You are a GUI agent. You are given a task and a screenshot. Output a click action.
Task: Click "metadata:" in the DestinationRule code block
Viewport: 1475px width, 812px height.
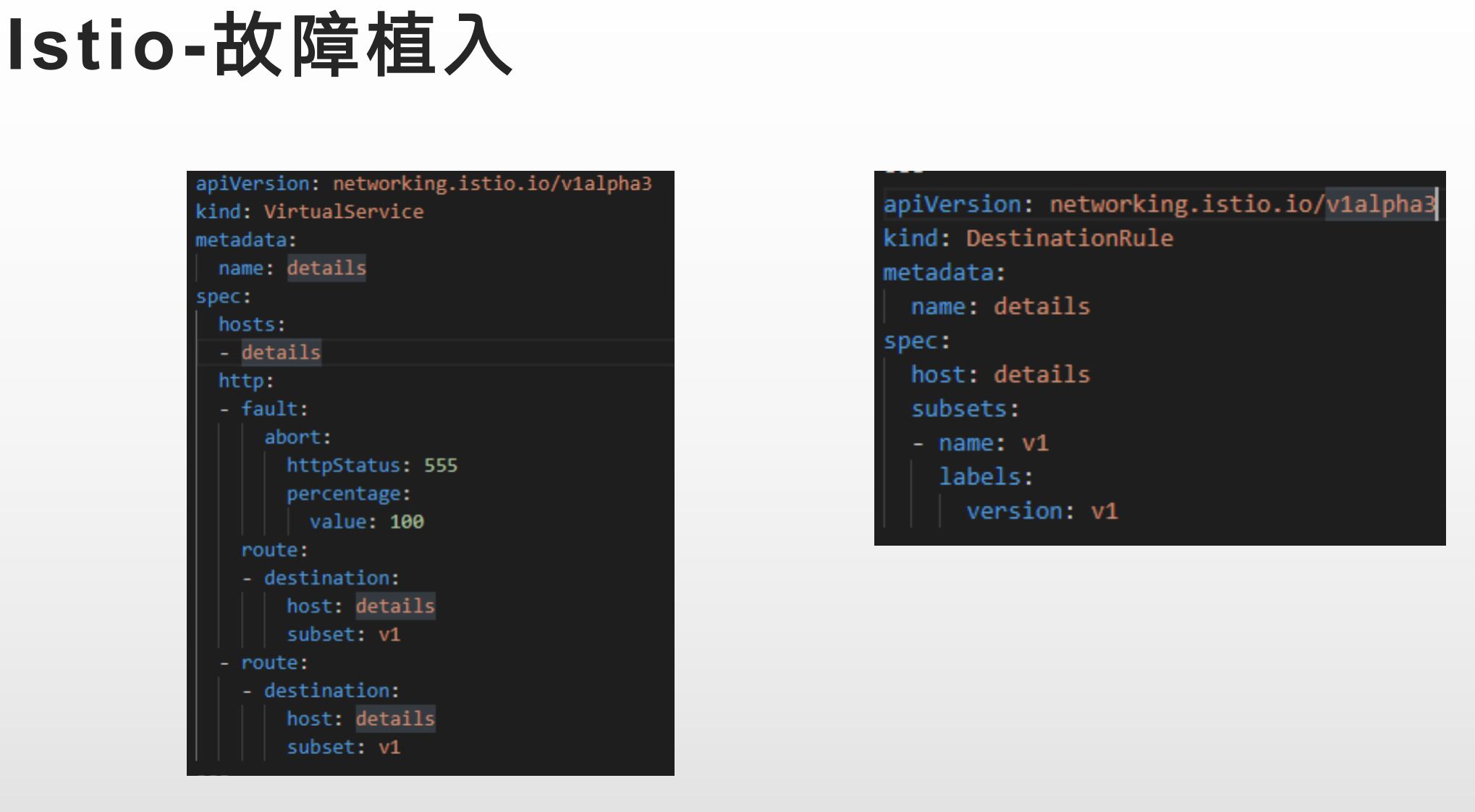pos(944,273)
